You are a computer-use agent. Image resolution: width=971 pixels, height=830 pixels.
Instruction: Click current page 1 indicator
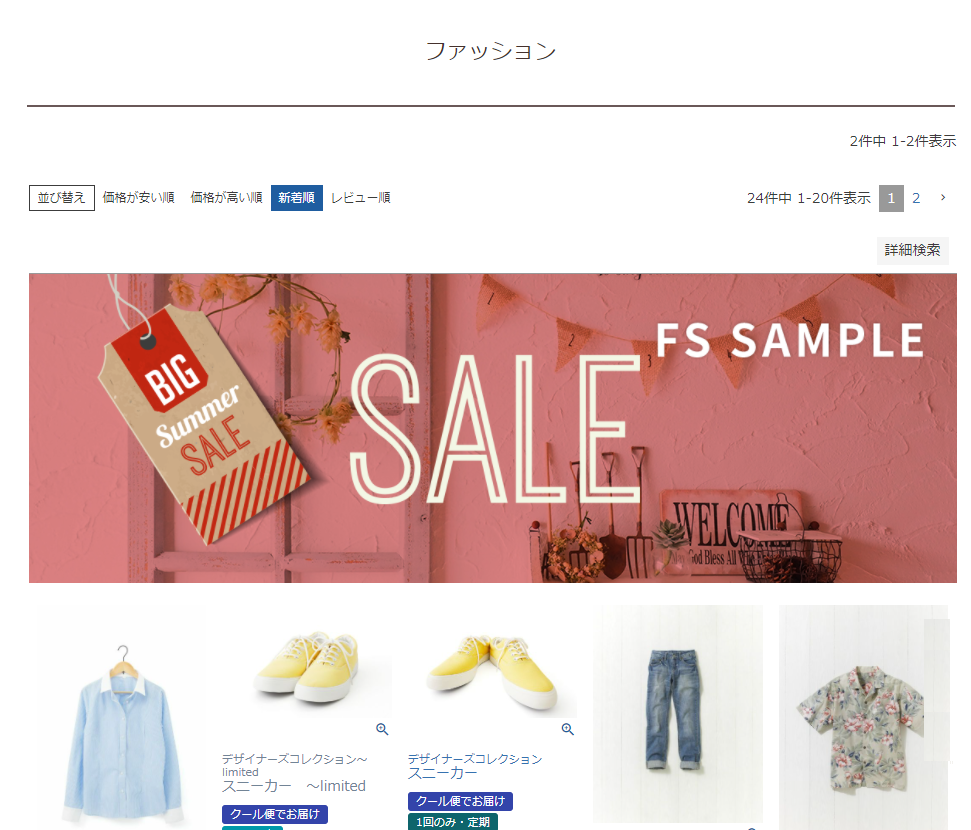[891, 198]
